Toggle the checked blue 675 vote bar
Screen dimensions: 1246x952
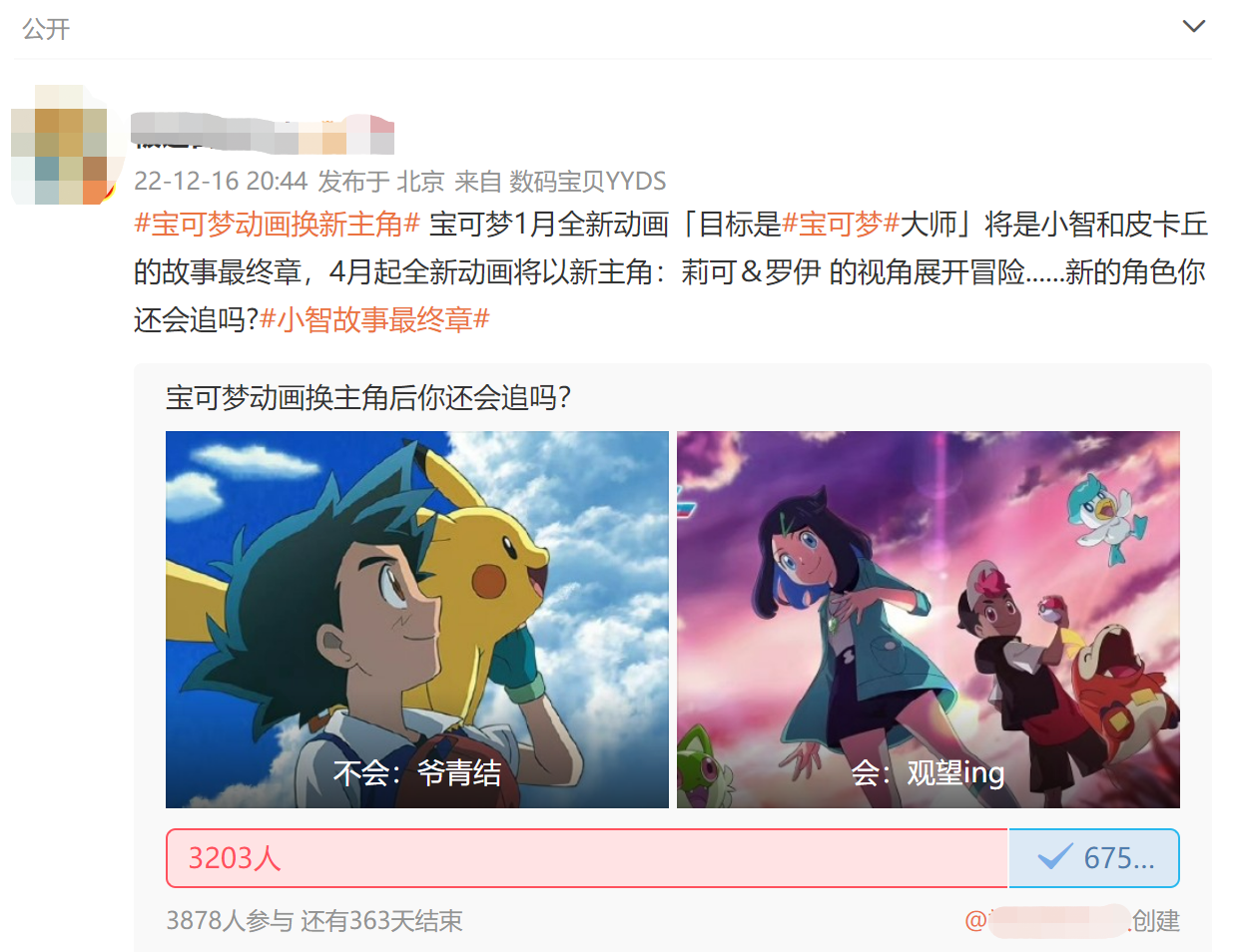(x=1094, y=858)
